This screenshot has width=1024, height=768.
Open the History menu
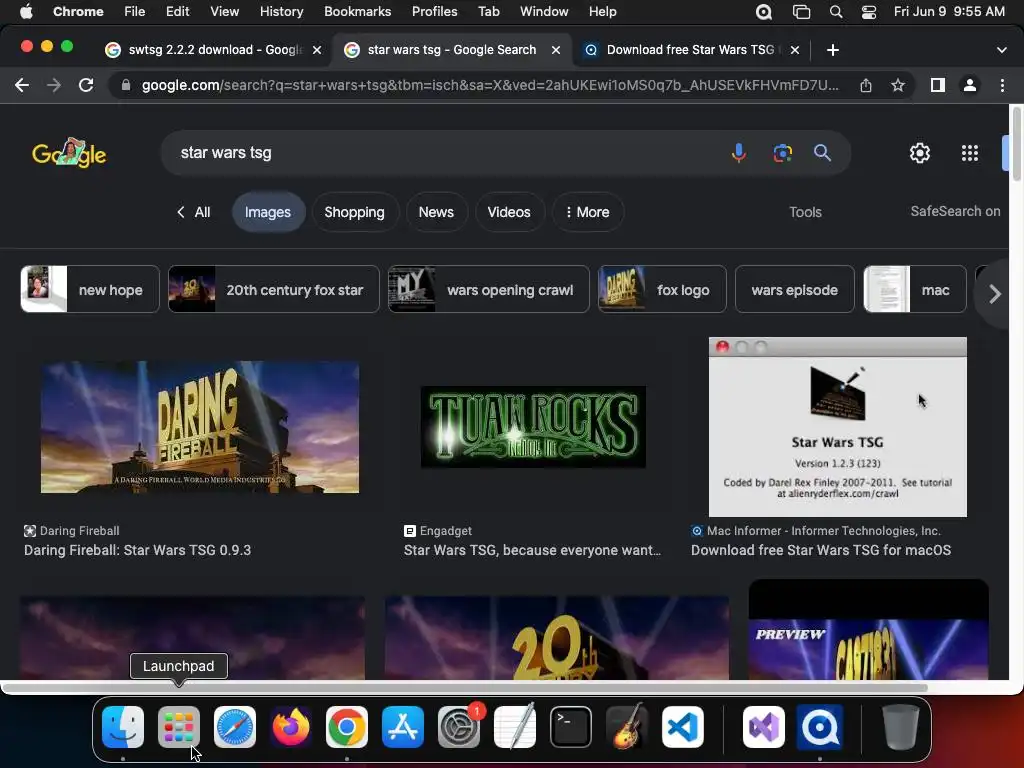[281, 12]
